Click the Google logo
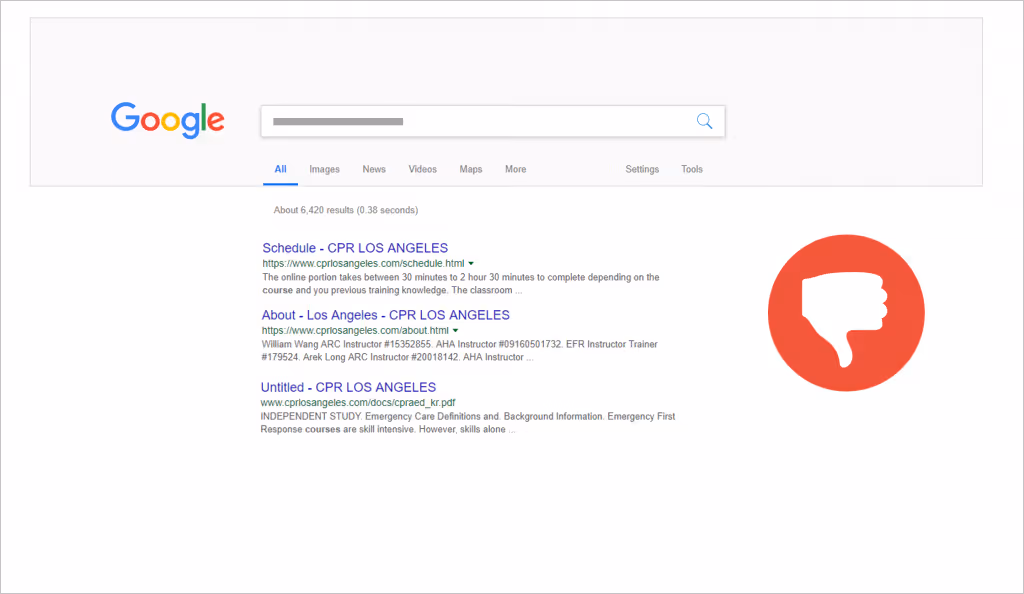This screenshot has width=1024, height=594. coord(167,120)
